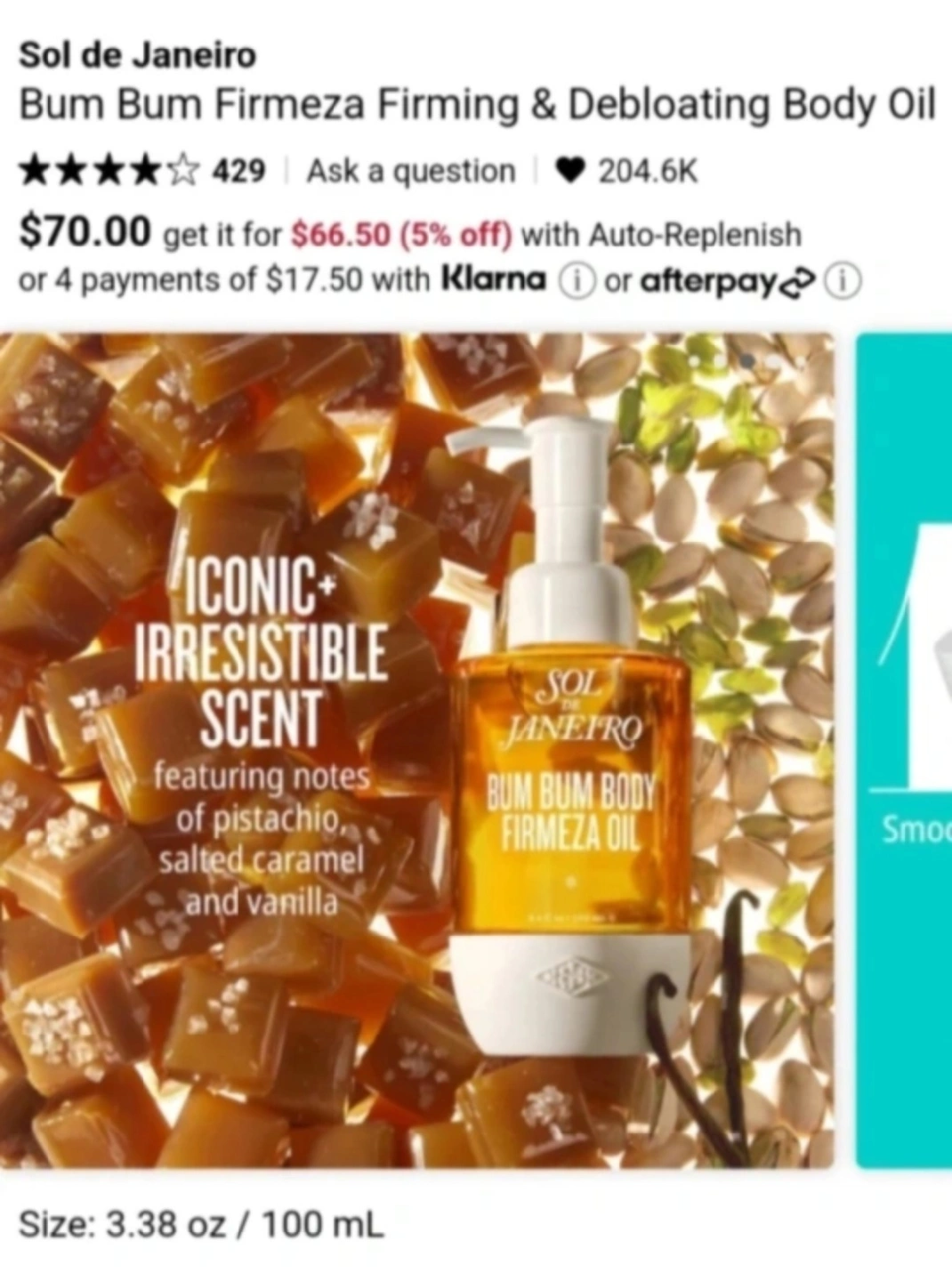The height and width of the screenshot is (1281, 952).
Task: Open the afterpay info icon
Action: pos(843,281)
